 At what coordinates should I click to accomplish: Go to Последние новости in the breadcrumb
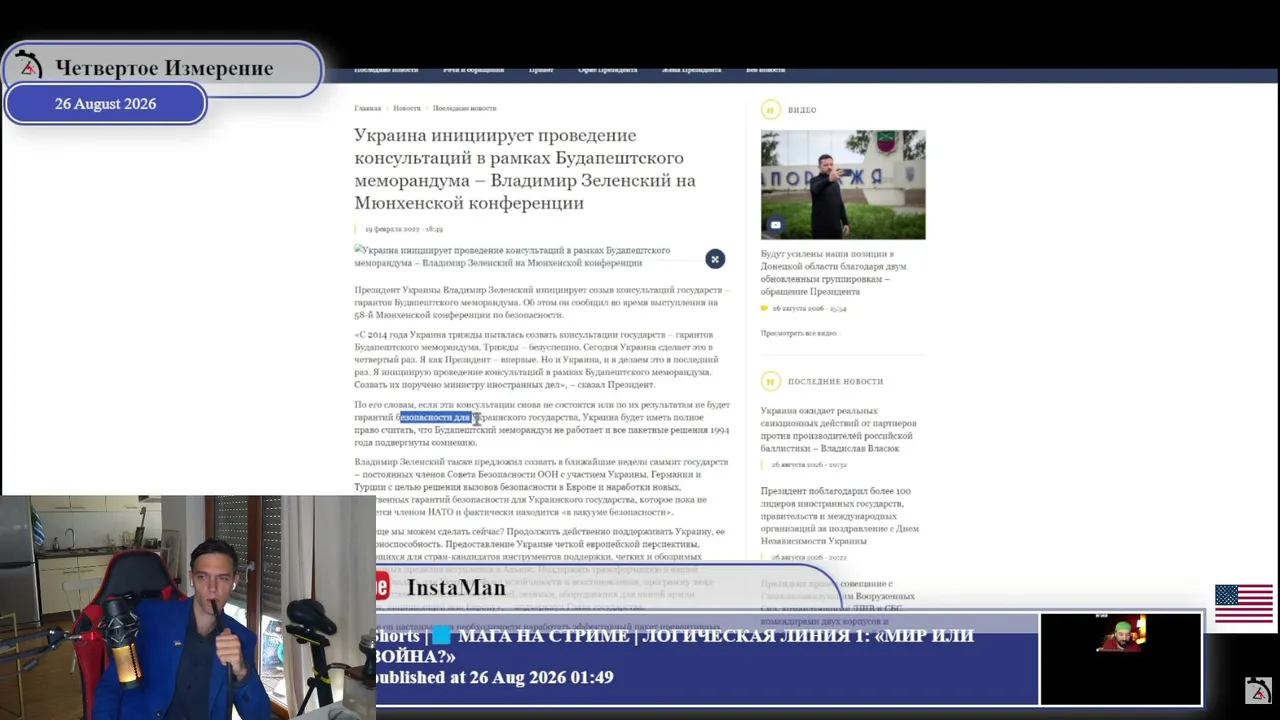[x=464, y=108]
